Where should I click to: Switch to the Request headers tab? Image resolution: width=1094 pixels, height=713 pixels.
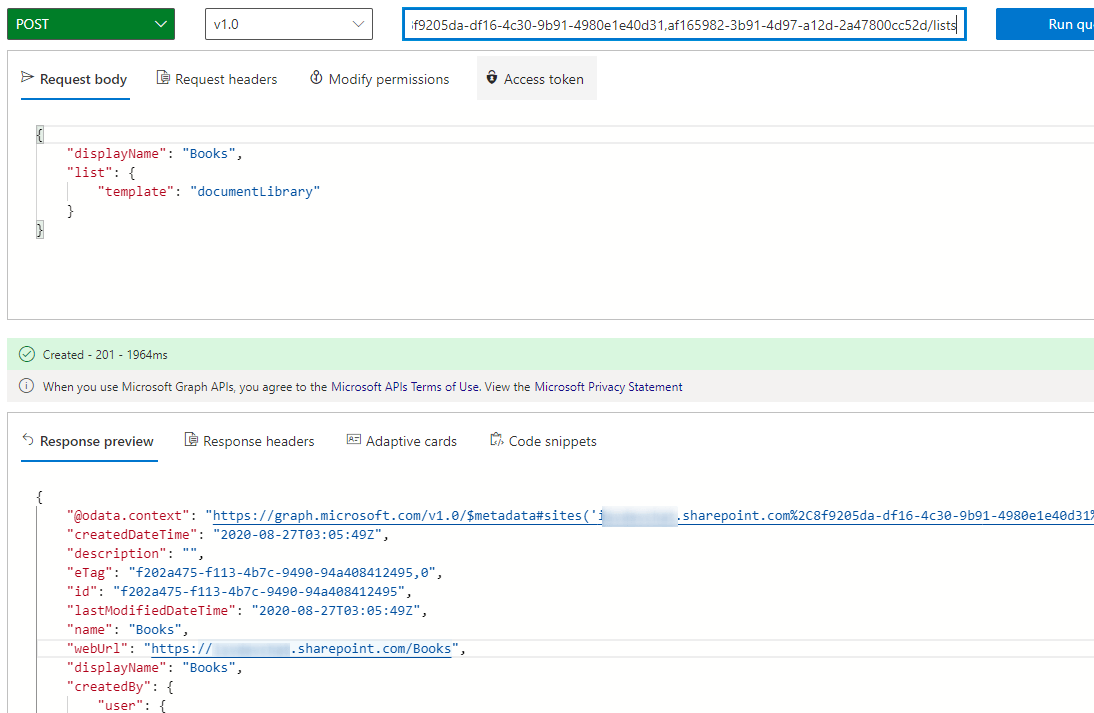pos(226,78)
